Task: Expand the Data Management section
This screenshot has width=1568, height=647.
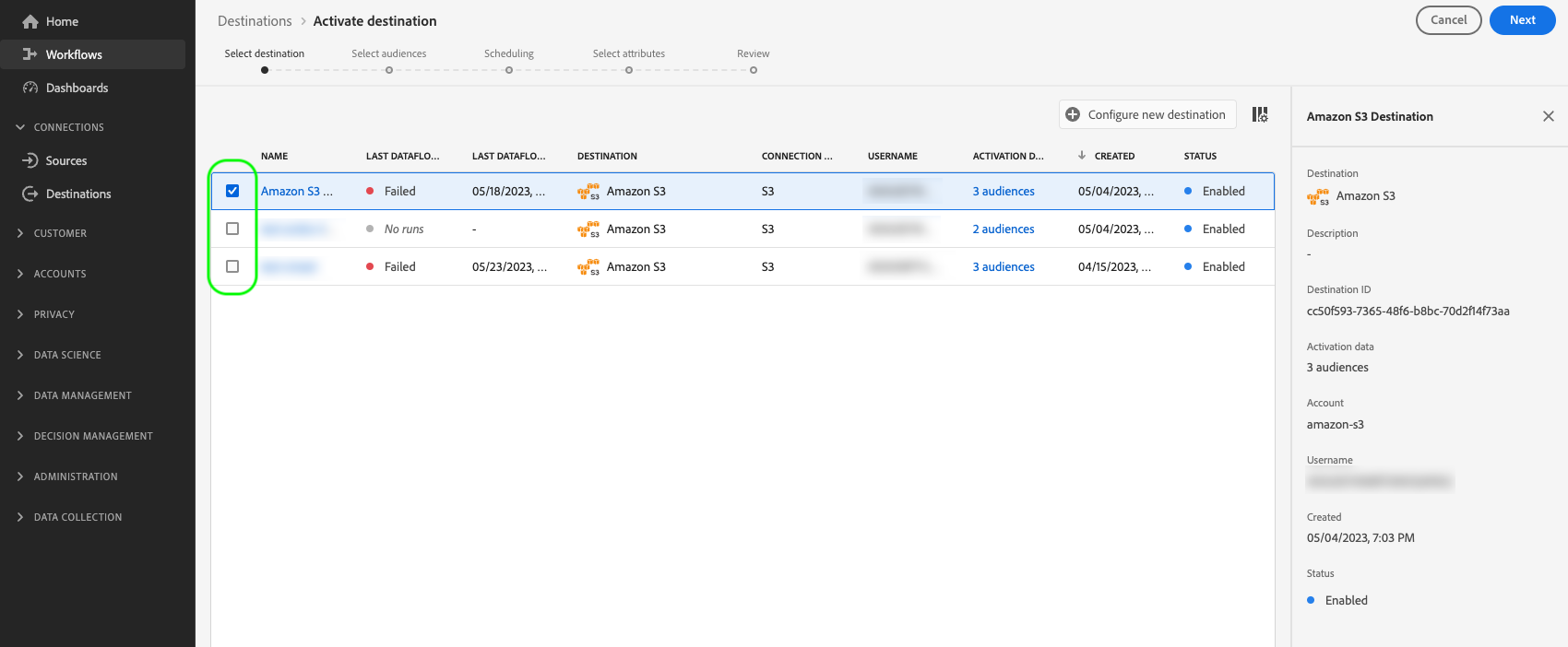Action: (x=20, y=395)
